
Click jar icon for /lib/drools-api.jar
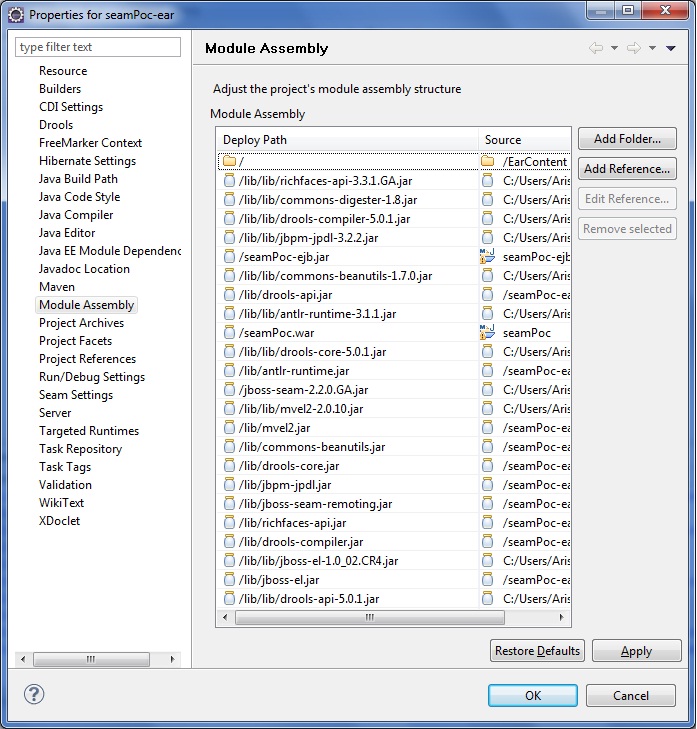[229, 295]
